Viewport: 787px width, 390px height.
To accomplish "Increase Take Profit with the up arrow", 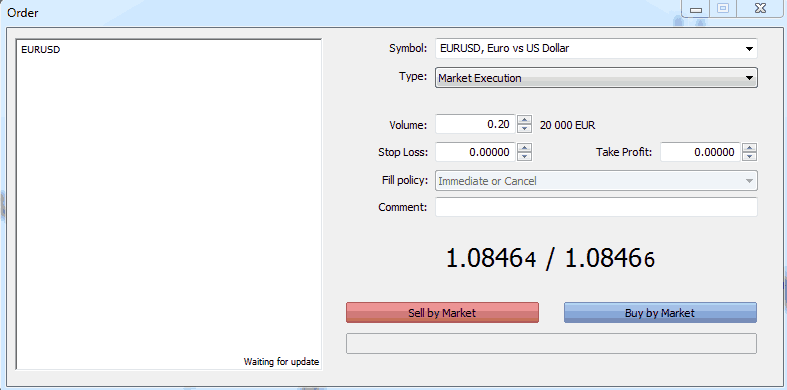I will [749, 148].
